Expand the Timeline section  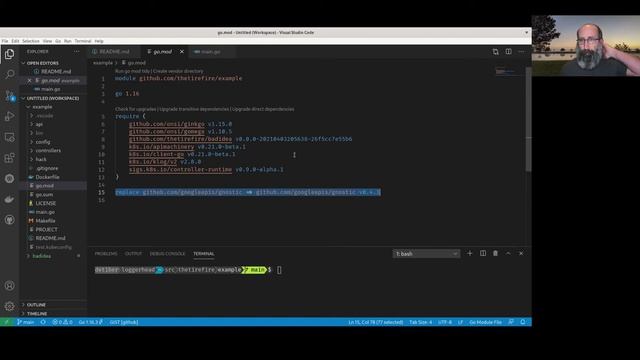37,313
